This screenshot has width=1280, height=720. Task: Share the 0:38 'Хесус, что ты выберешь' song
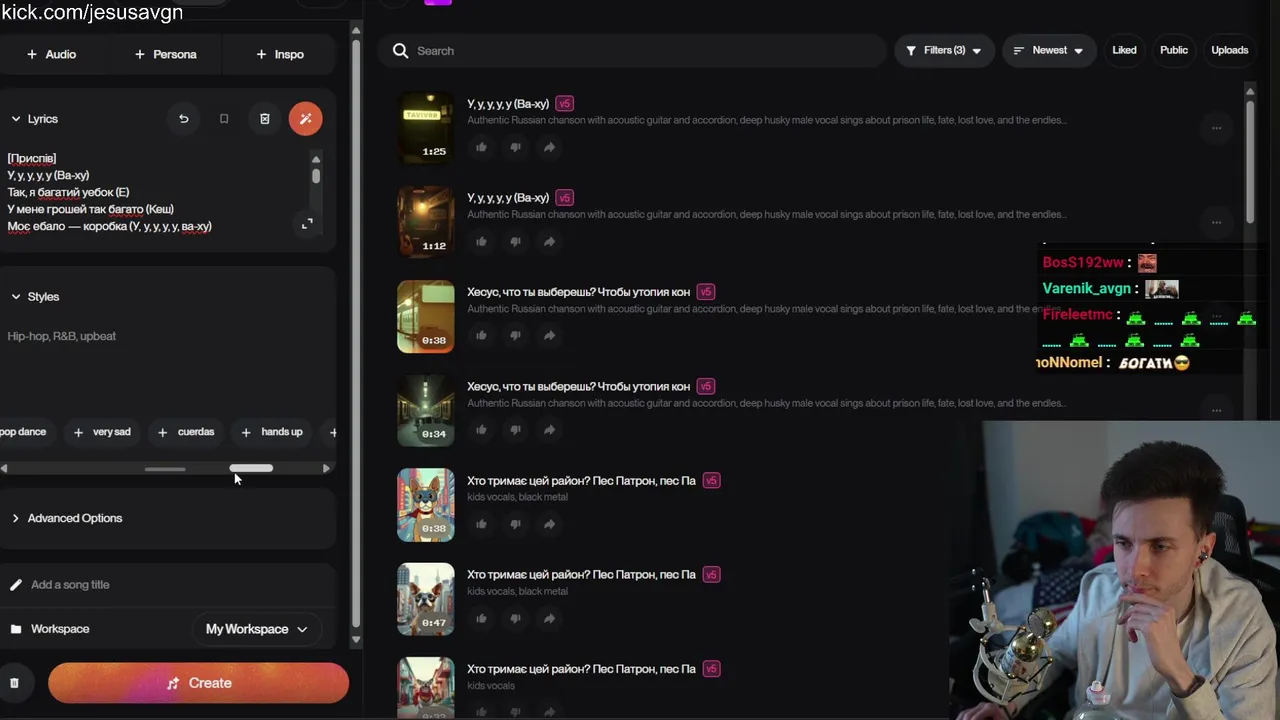549,335
